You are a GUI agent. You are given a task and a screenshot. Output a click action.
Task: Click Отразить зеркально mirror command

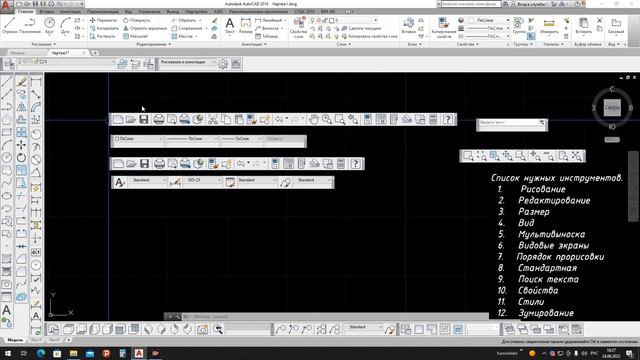(x=145, y=28)
